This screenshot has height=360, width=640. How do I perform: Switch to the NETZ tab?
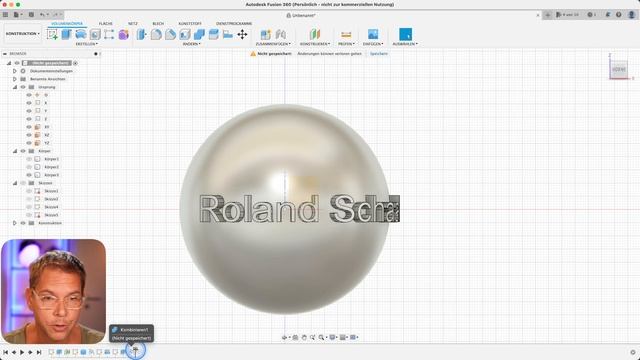133,24
